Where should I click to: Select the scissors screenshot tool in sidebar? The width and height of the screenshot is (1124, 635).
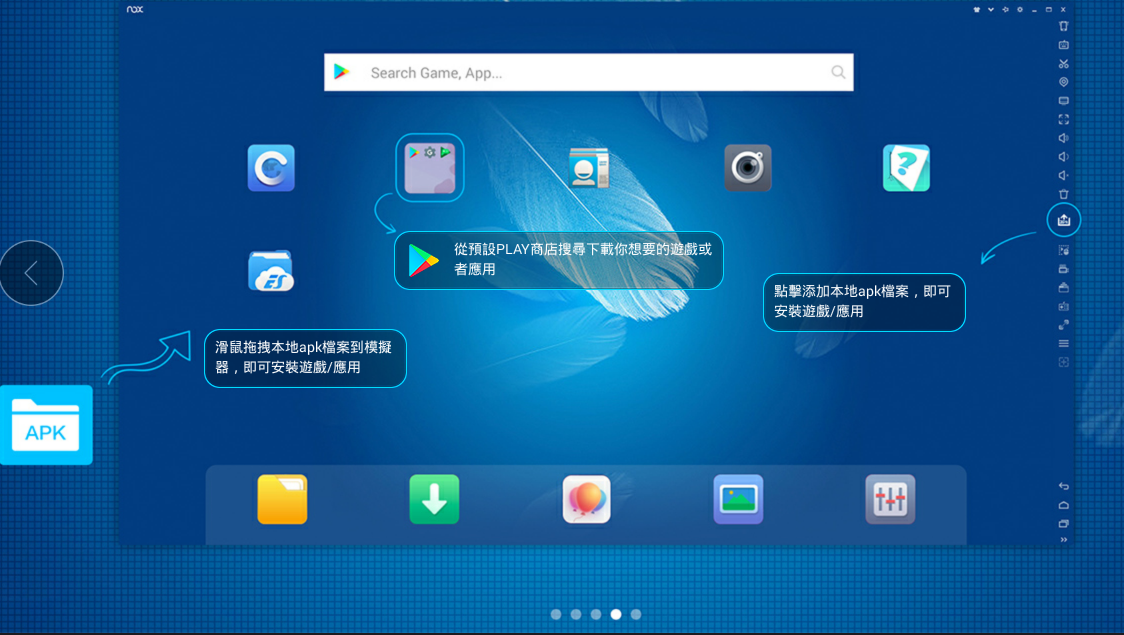(x=1064, y=64)
